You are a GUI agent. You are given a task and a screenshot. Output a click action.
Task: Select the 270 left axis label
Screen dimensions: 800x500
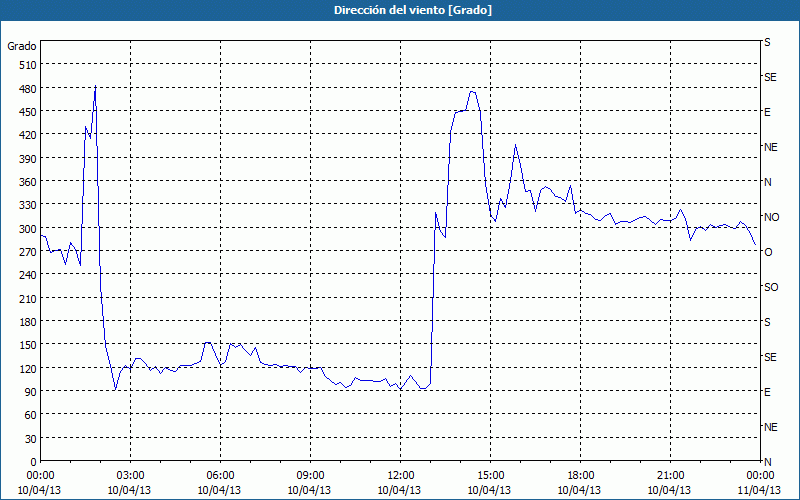coord(29,252)
